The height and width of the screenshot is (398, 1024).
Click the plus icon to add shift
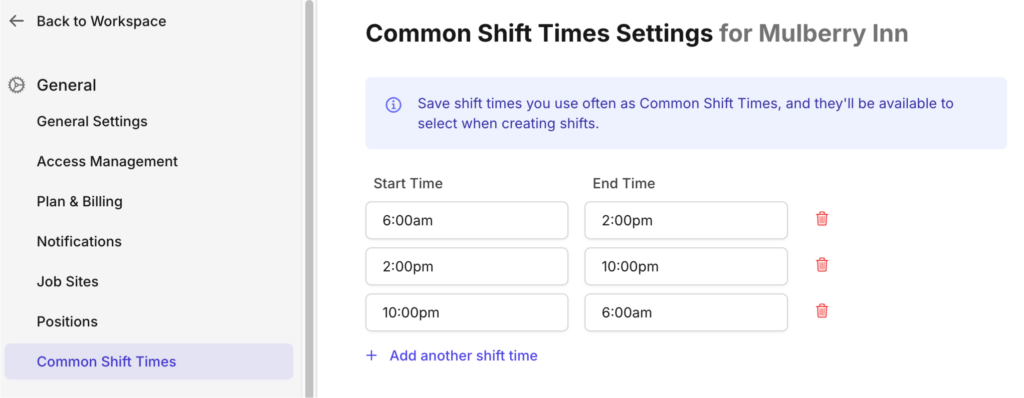point(372,356)
